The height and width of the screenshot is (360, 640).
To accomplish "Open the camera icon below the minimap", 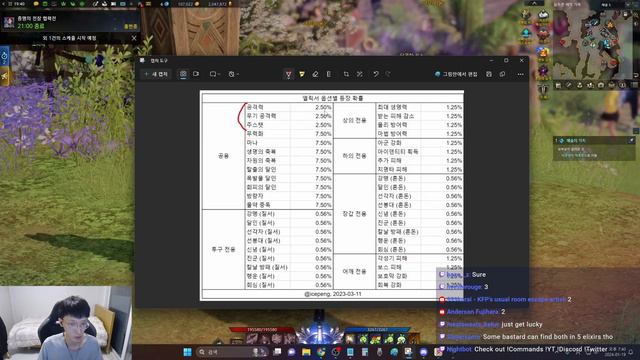I will click(x=601, y=85).
